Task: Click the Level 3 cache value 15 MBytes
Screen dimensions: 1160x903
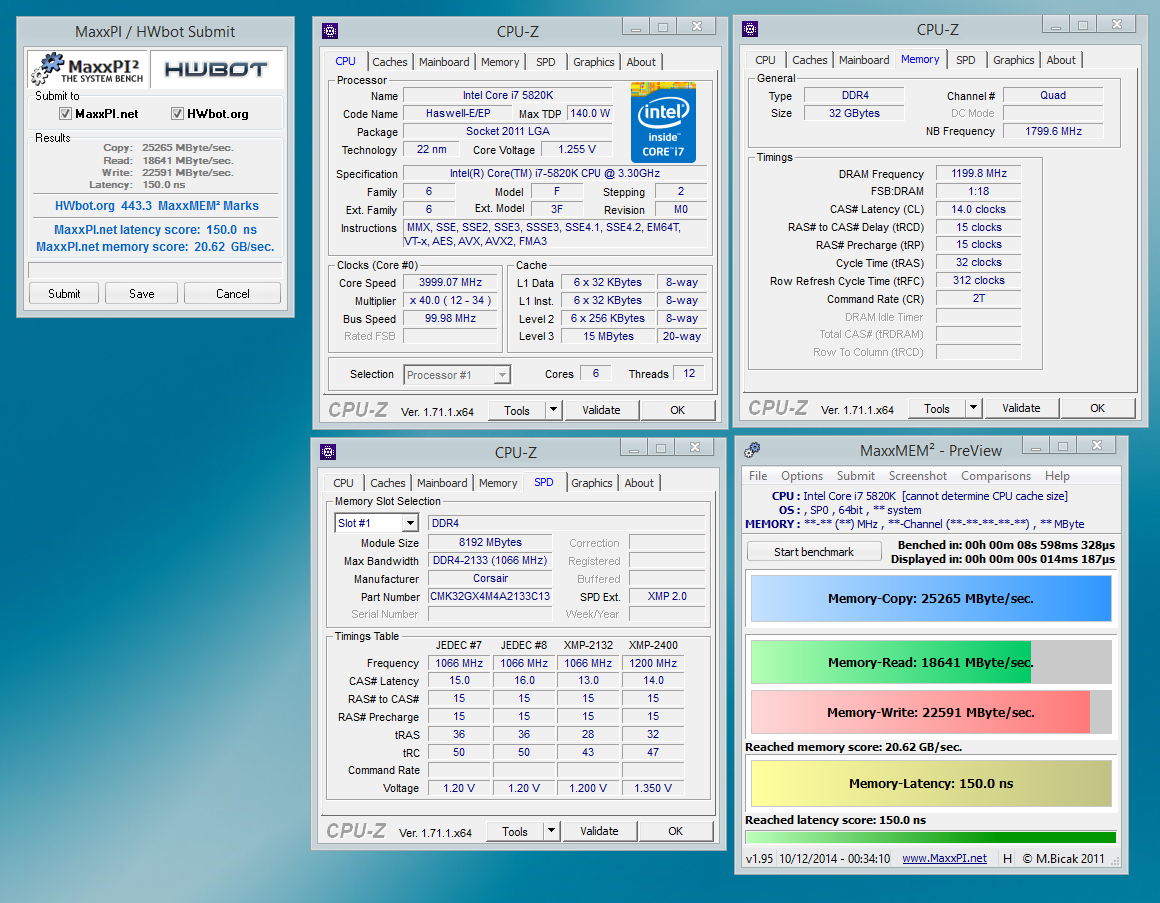Action: [x=608, y=336]
